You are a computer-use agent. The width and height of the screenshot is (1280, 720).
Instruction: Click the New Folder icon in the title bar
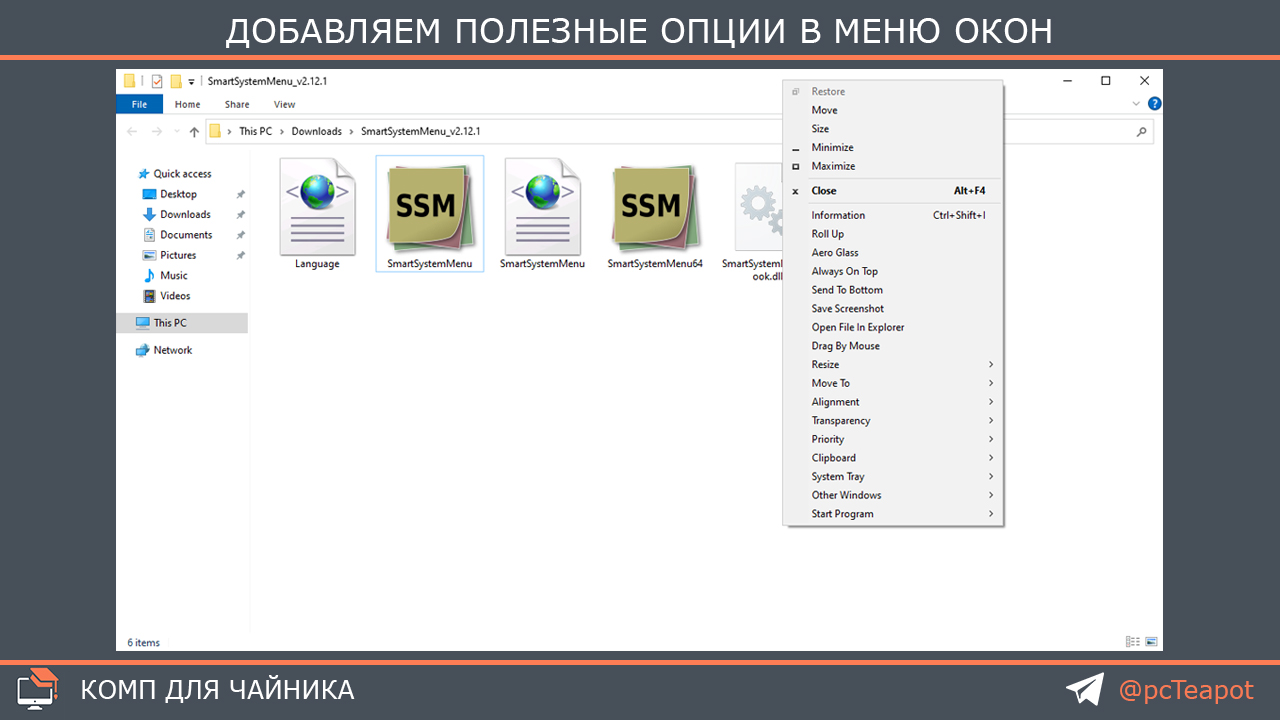(176, 81)
